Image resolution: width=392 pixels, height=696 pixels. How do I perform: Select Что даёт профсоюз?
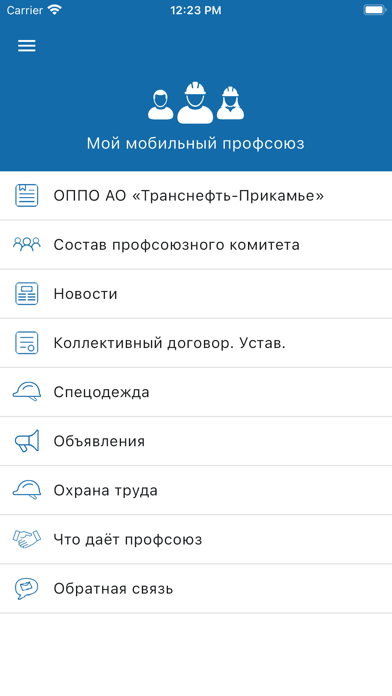point(196,540)
